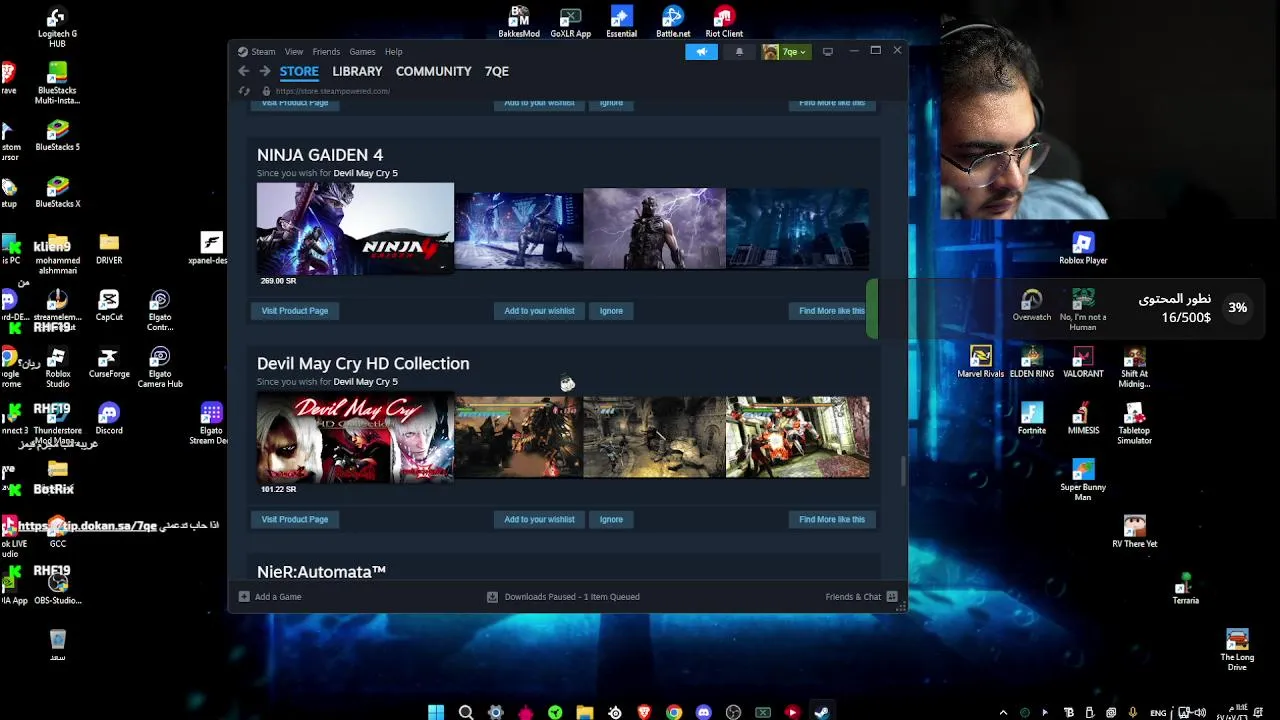The width and height of the screenshot is (1280, 720).
Task: Open the Friends menu
Action: coord(326,52)
